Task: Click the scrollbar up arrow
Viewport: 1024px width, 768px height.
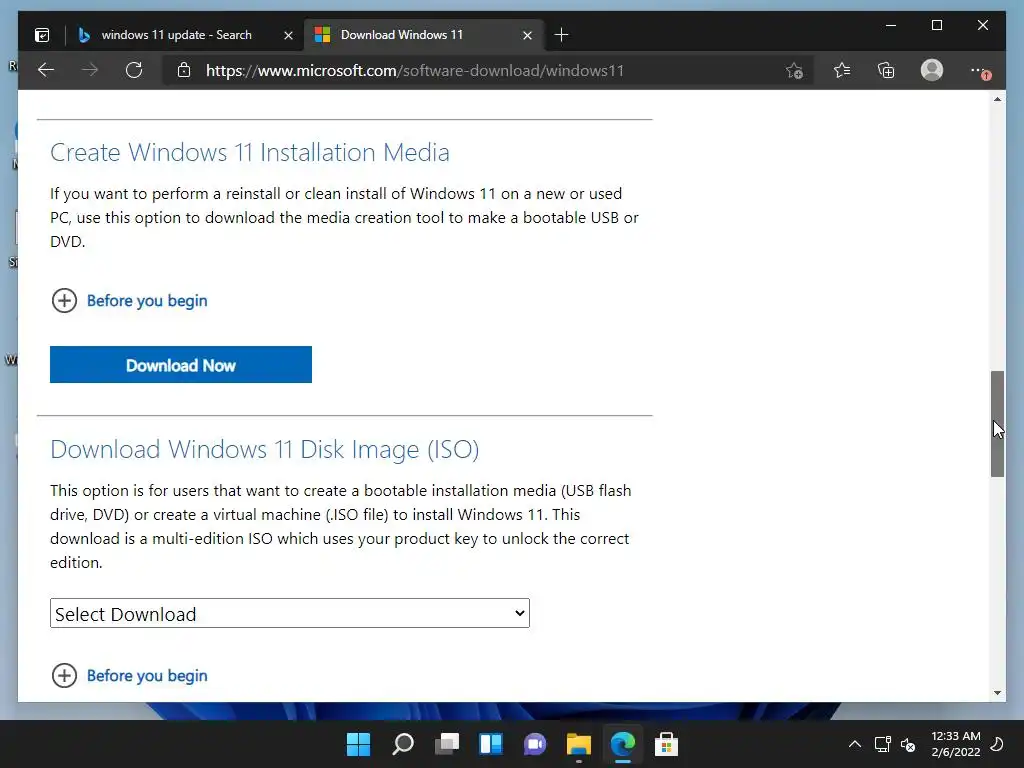Action: (997, 99)
